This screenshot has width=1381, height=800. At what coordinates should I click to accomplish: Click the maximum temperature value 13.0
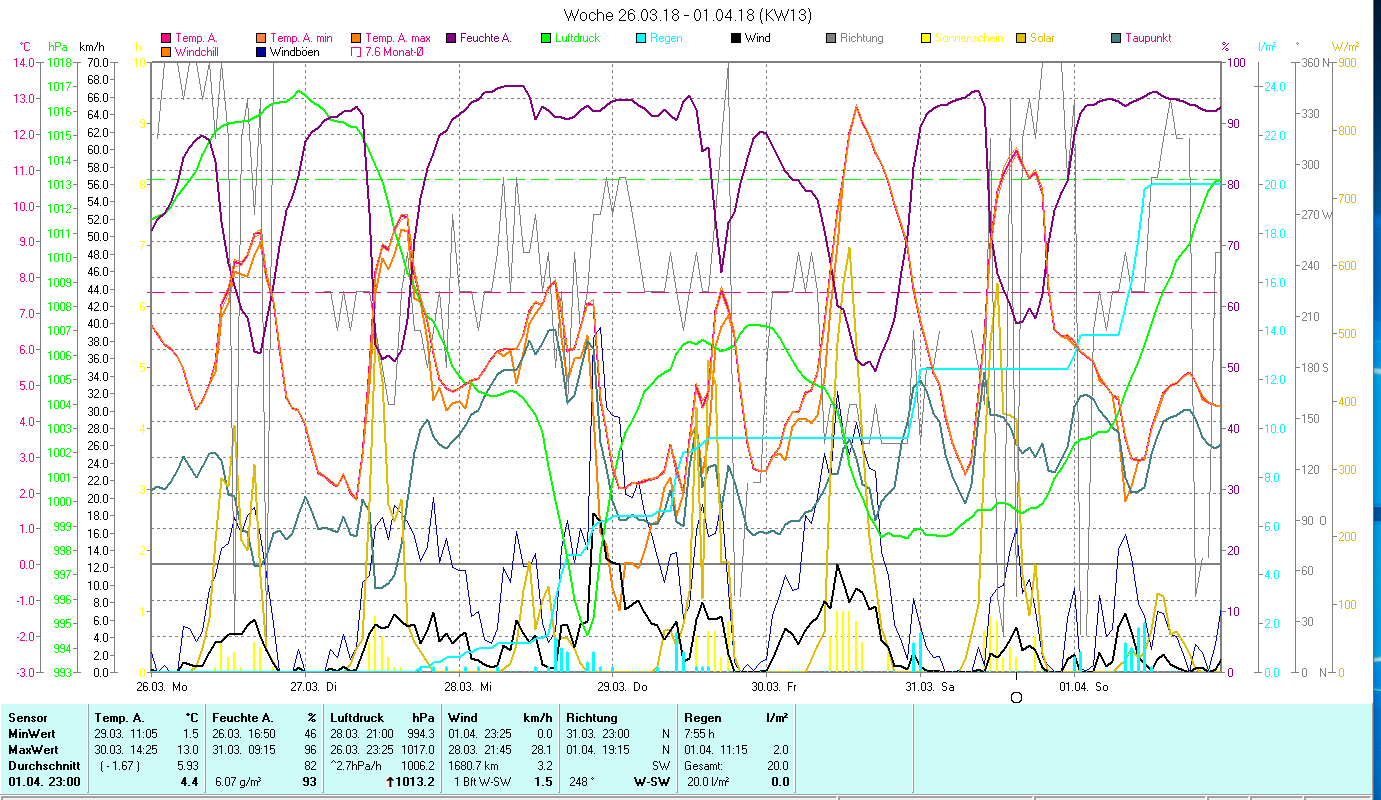click(188, 749)
